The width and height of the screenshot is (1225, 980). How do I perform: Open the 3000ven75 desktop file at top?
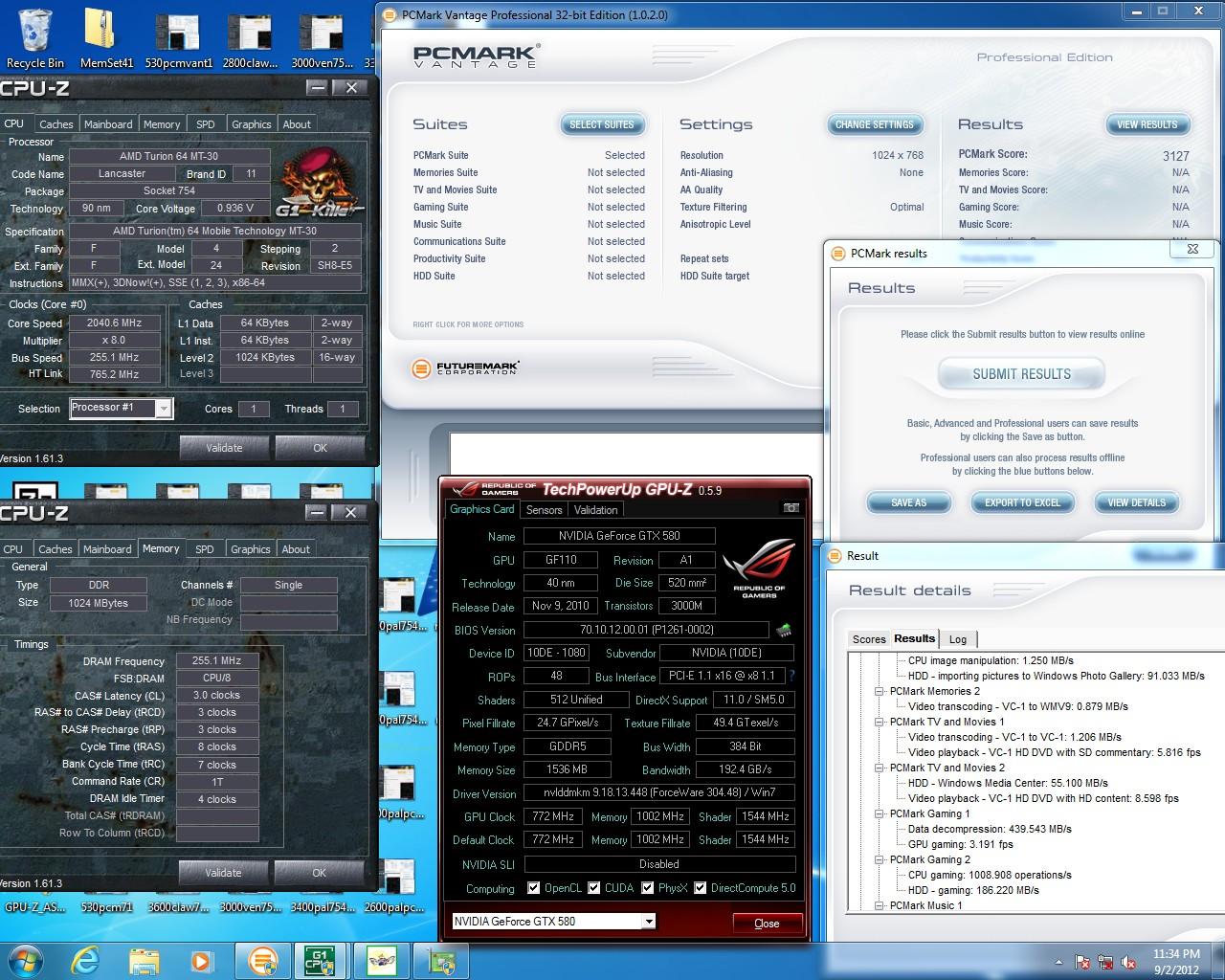point(322,38)
